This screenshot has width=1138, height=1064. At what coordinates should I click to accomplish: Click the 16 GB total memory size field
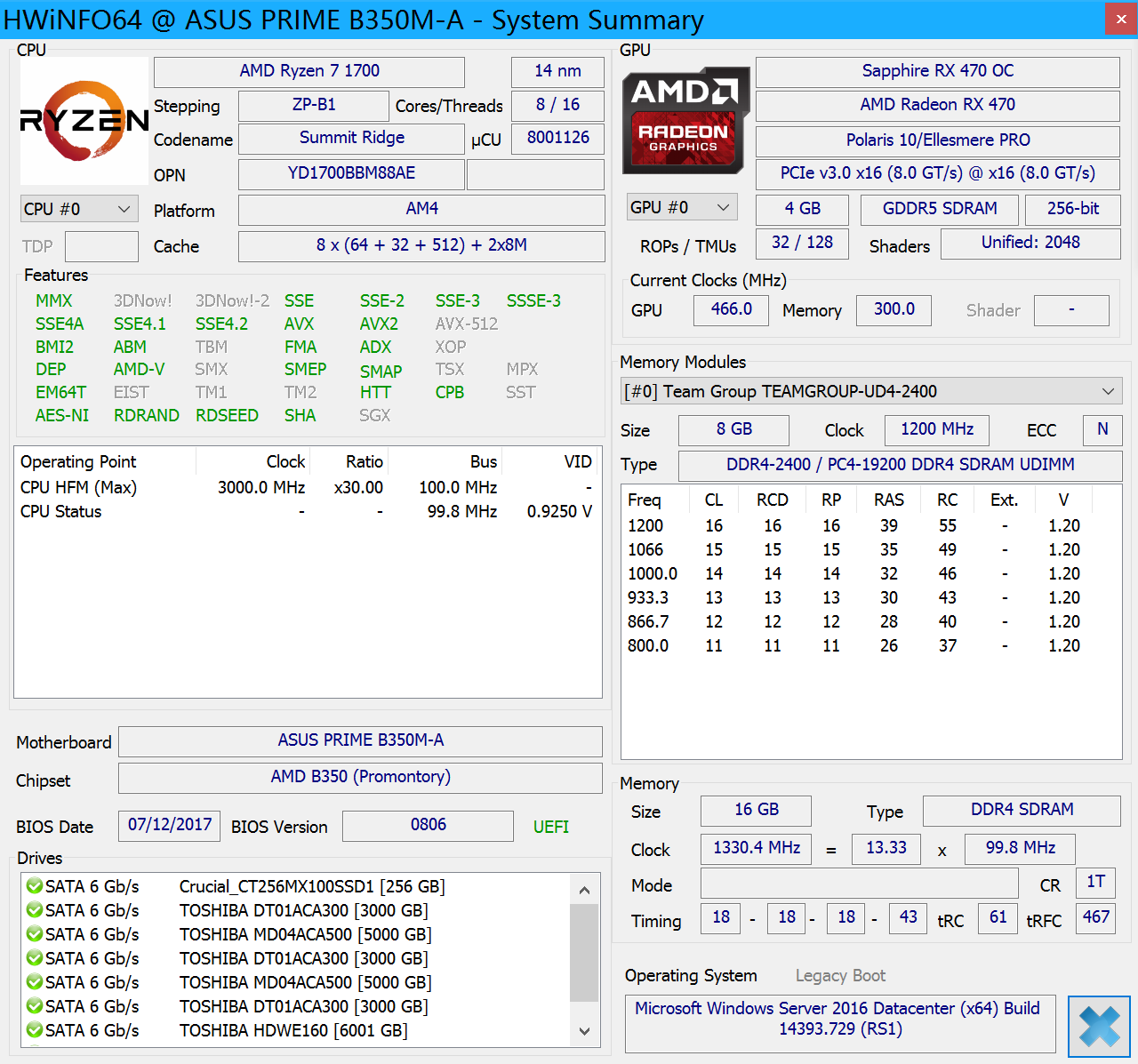click(x=756, y=810)
